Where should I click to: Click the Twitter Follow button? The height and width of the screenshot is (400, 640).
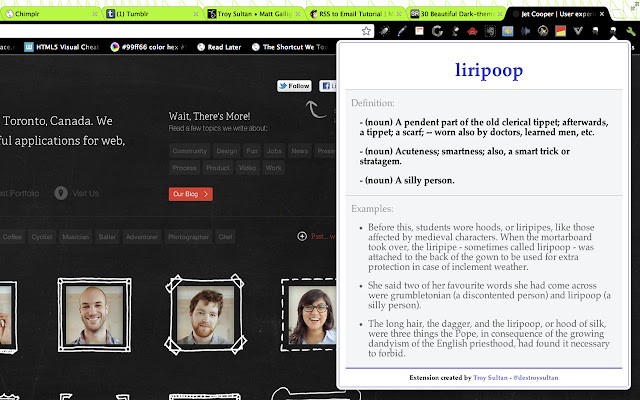tap(294, 86)
